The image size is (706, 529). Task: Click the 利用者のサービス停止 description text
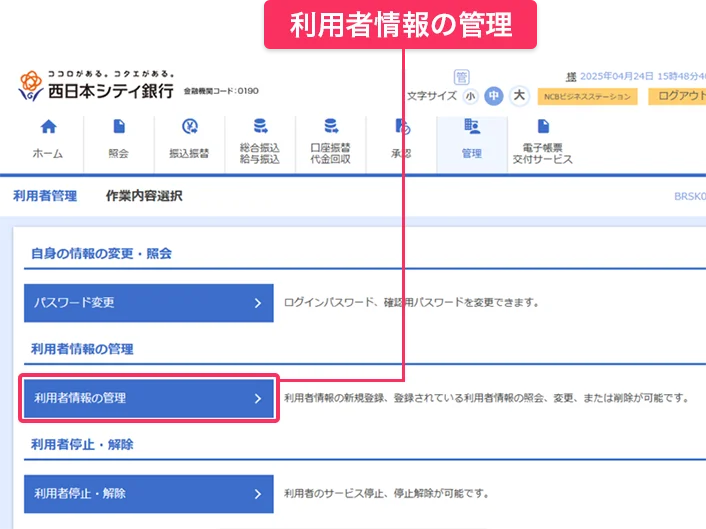pos(387,493)
